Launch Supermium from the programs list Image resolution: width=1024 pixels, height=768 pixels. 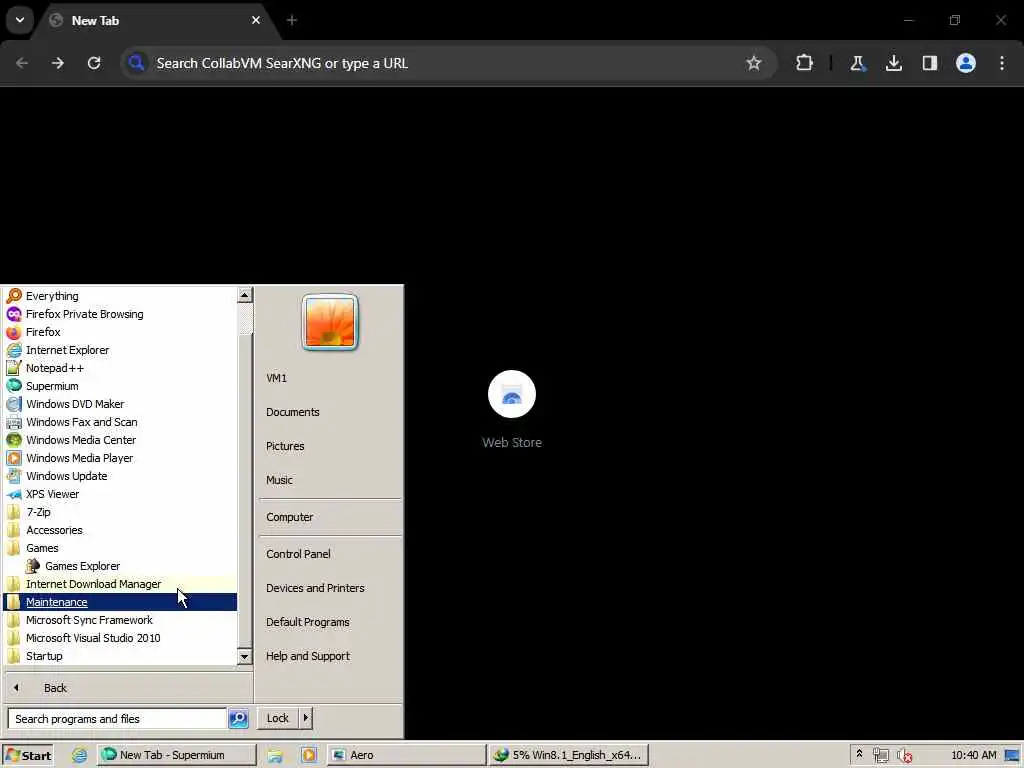(120, 386)
